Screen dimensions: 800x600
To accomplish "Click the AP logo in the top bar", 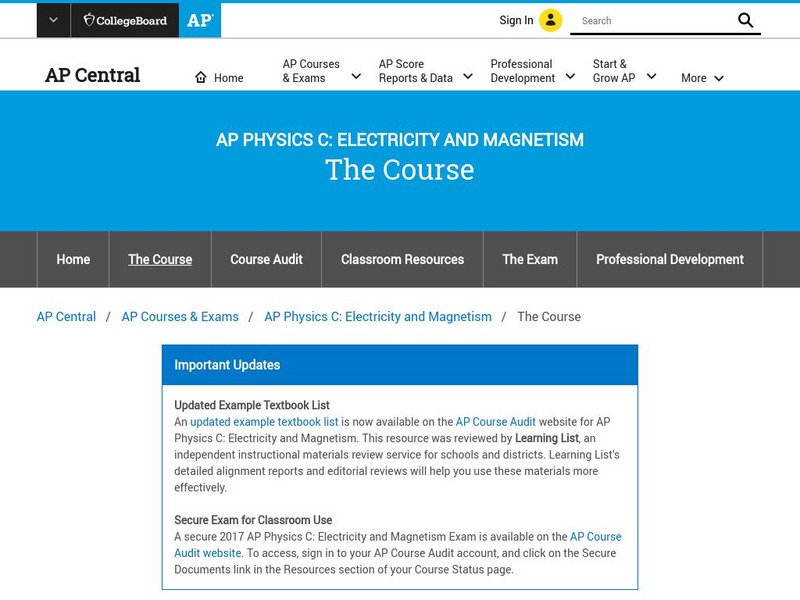I will (198, 20).
